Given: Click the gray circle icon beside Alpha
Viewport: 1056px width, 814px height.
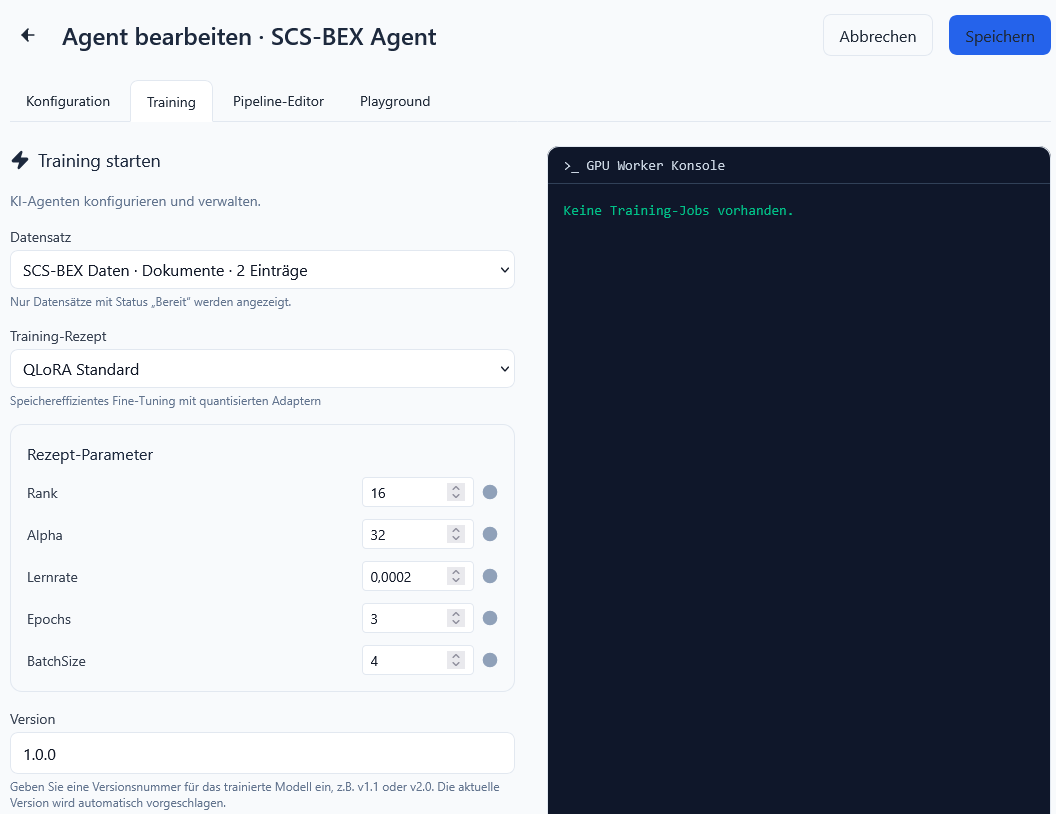Looking at the screenshot, I should [490, 534].
